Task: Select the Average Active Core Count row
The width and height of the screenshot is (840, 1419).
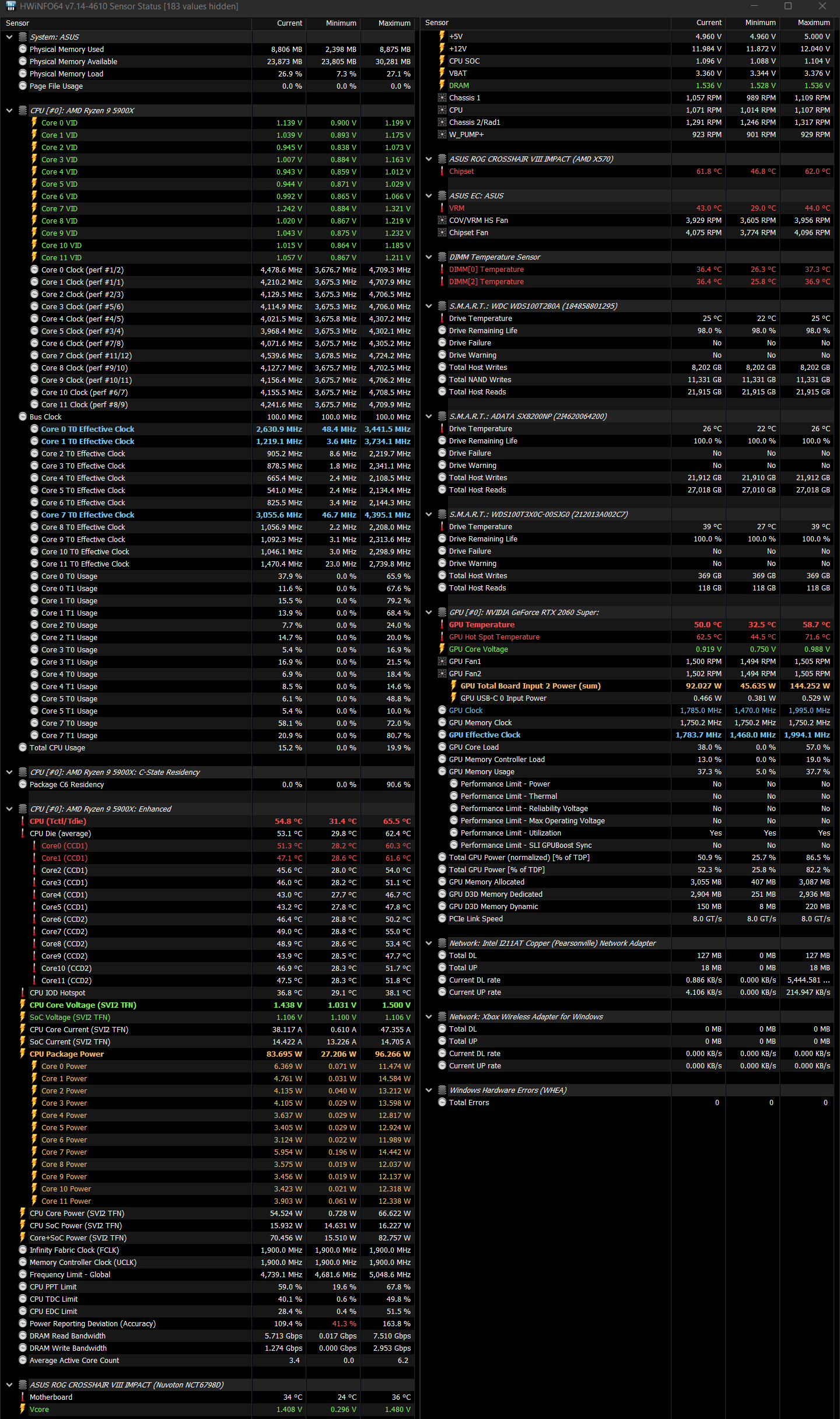Action: tap(208, 1360)
